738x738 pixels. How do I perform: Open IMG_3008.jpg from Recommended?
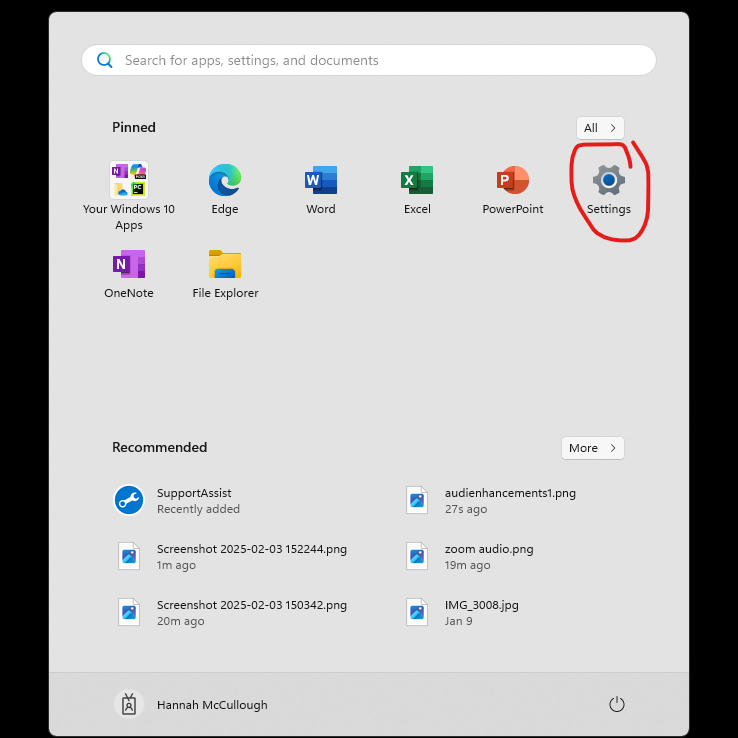[x=481, y=612]
